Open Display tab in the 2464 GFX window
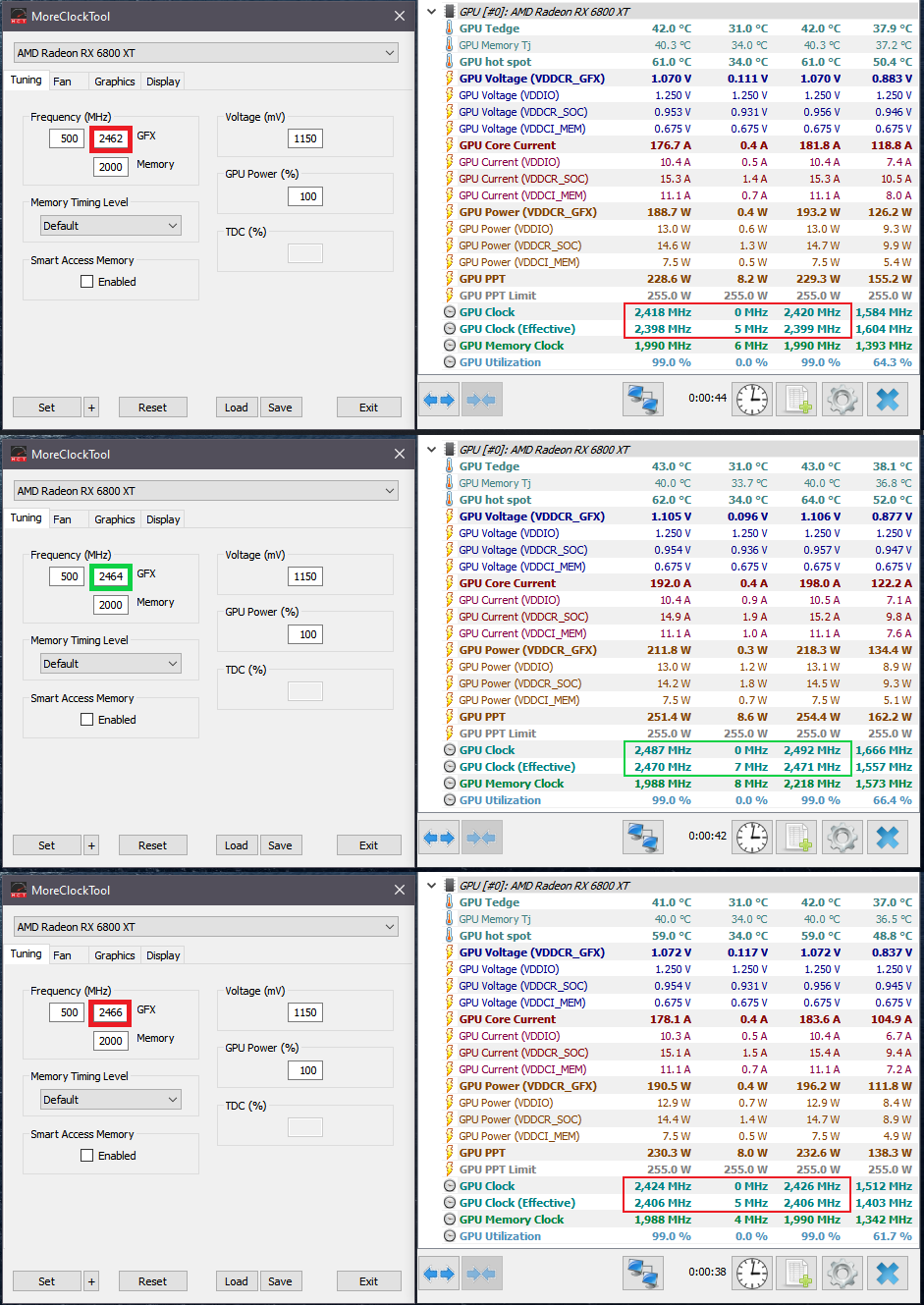The width and height of the screenshot is (924, 1305). (163, 519)
